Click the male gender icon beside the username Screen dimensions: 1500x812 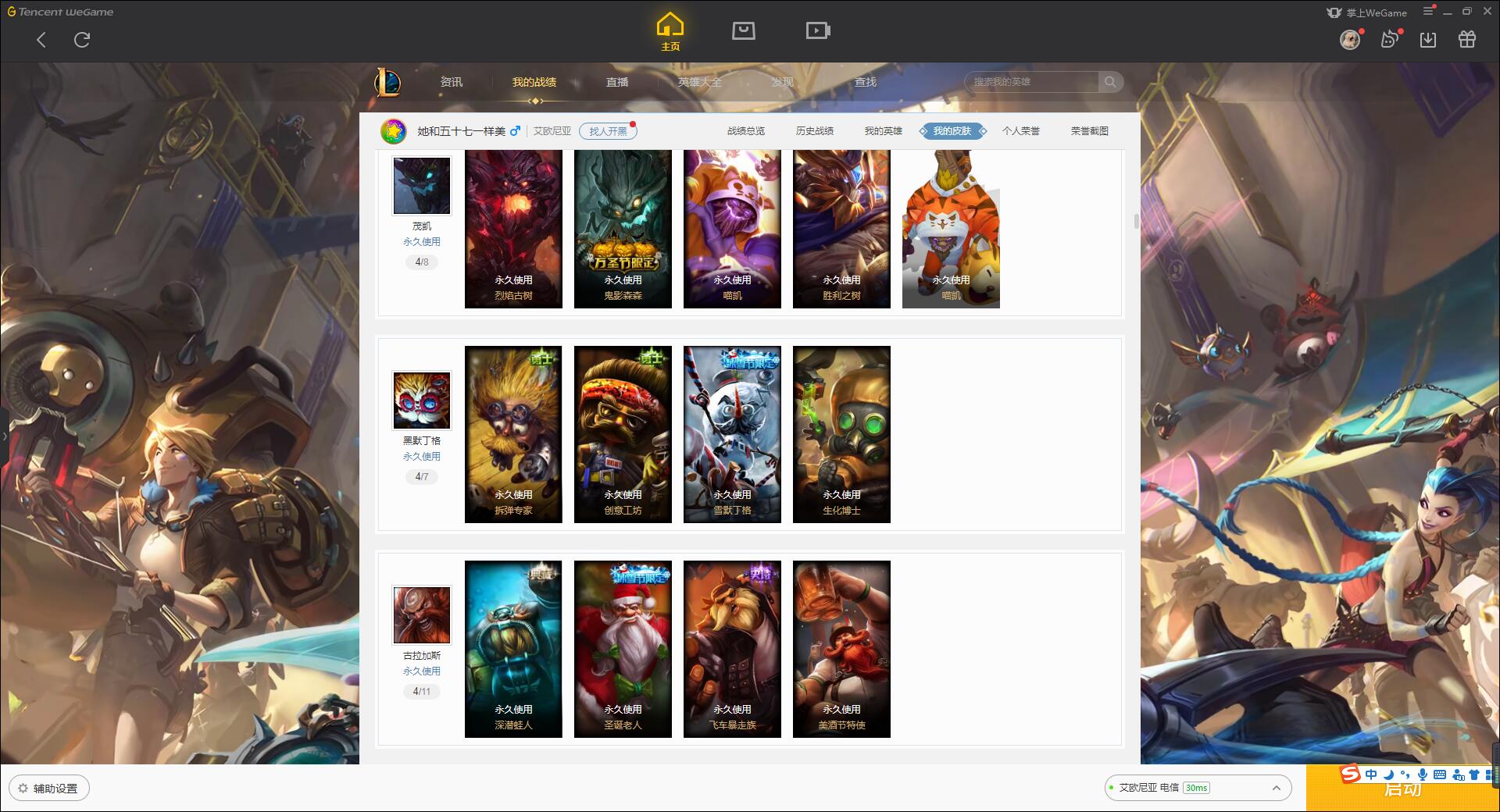[x=515, y=131]
